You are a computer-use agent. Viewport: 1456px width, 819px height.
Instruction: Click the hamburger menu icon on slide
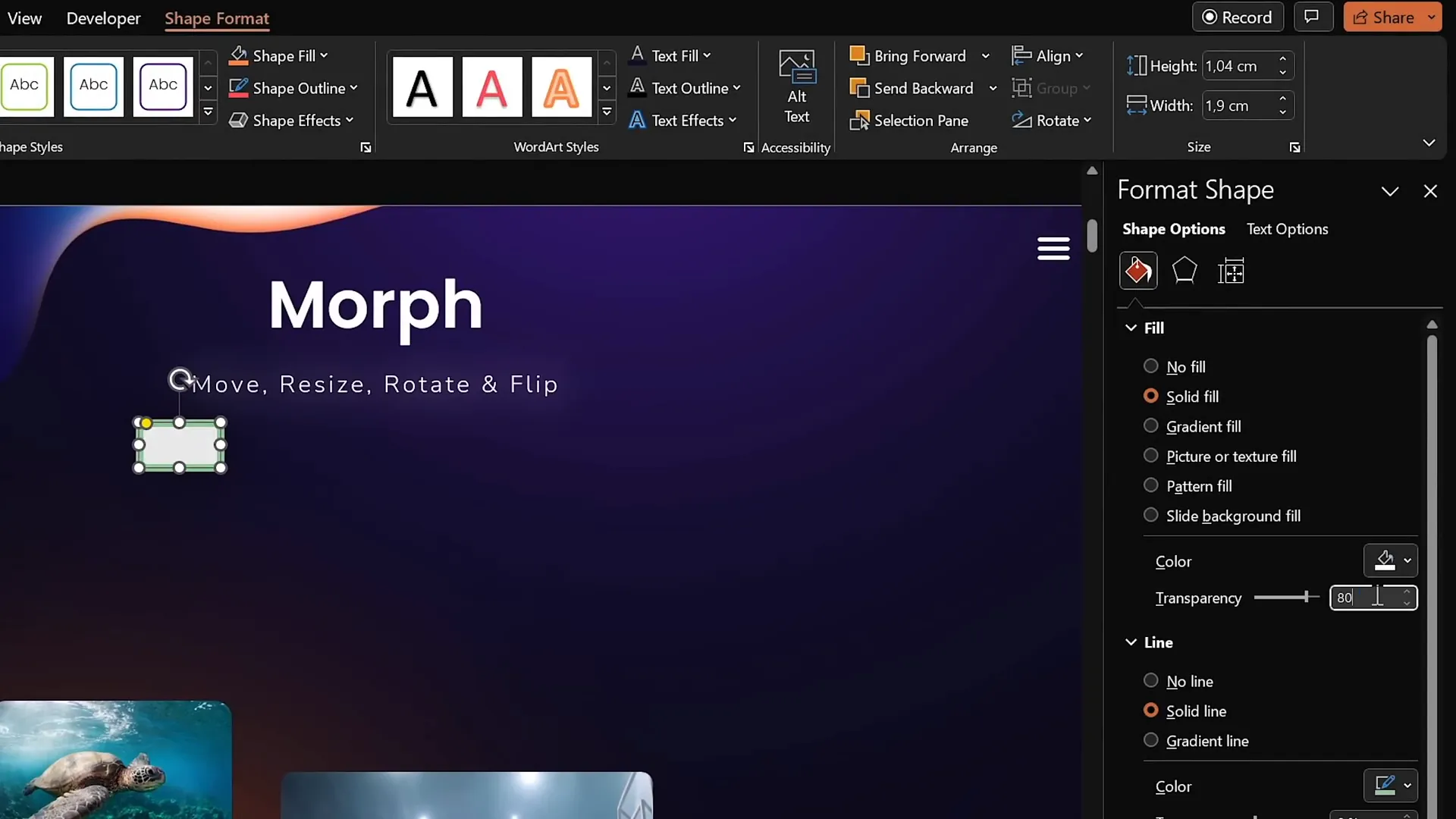[1053, 248]
